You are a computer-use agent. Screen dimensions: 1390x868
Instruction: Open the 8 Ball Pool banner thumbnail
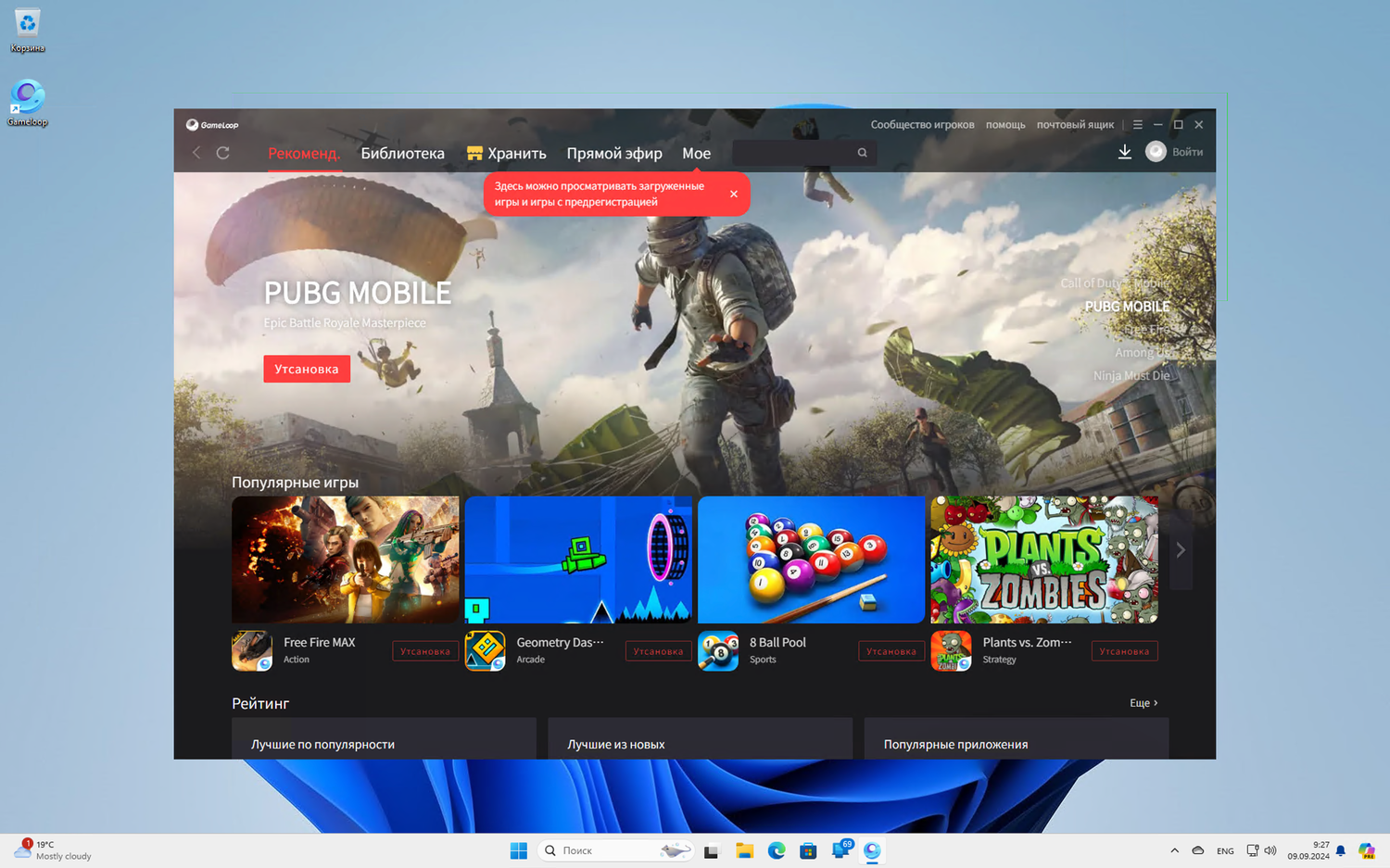[x=812, y=560]
